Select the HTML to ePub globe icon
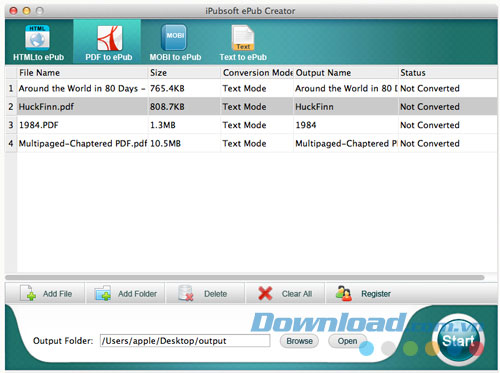Viewport: 500px width, 373px height. (x=37, y=37)
